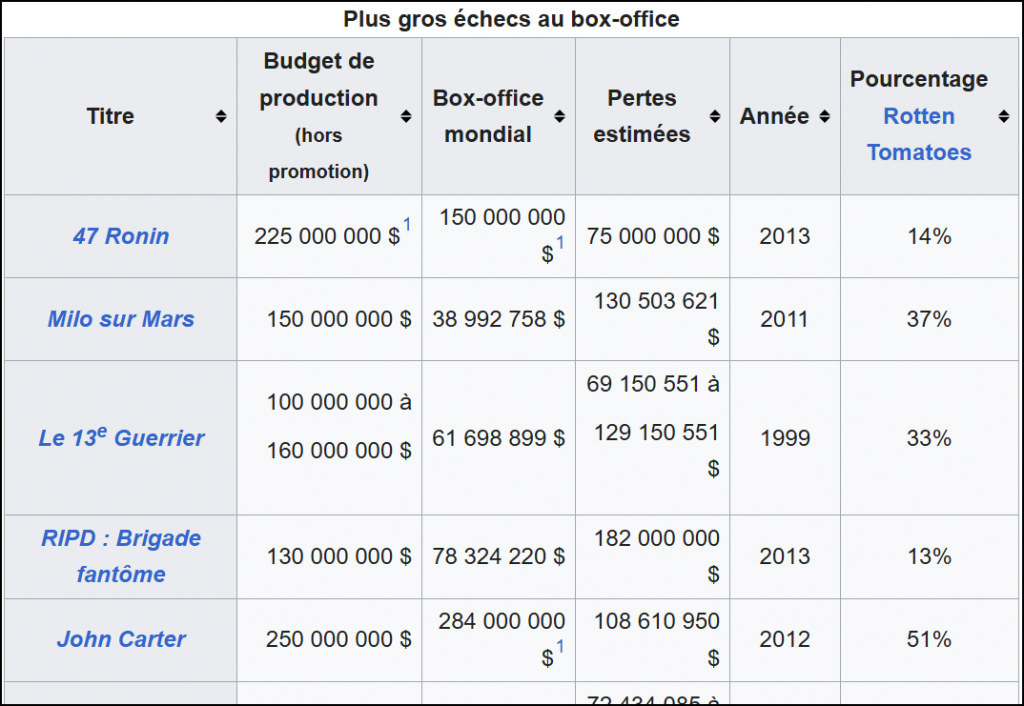Select the year 2013 in the RIPD row
Image resolution: width=1024 pixels, height=706 pixels.
(784, 556)
